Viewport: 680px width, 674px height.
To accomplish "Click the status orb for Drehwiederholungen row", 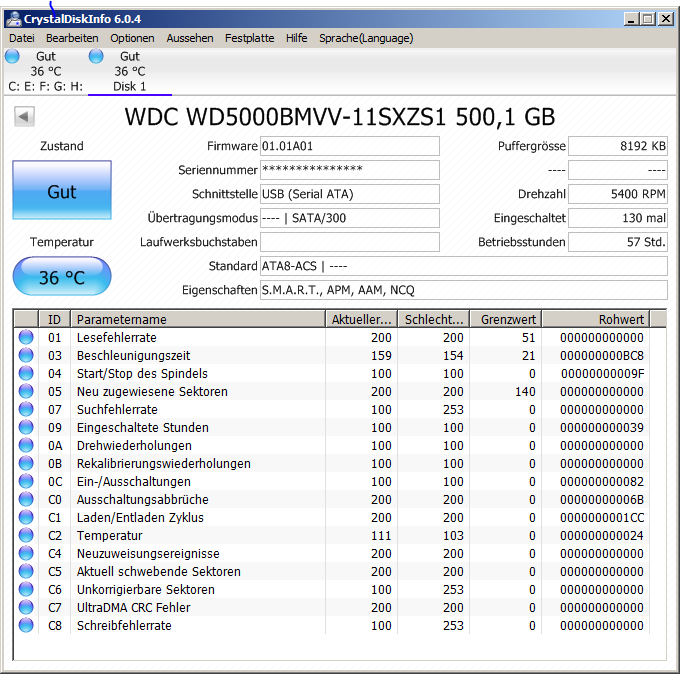I will click(26, 445).
